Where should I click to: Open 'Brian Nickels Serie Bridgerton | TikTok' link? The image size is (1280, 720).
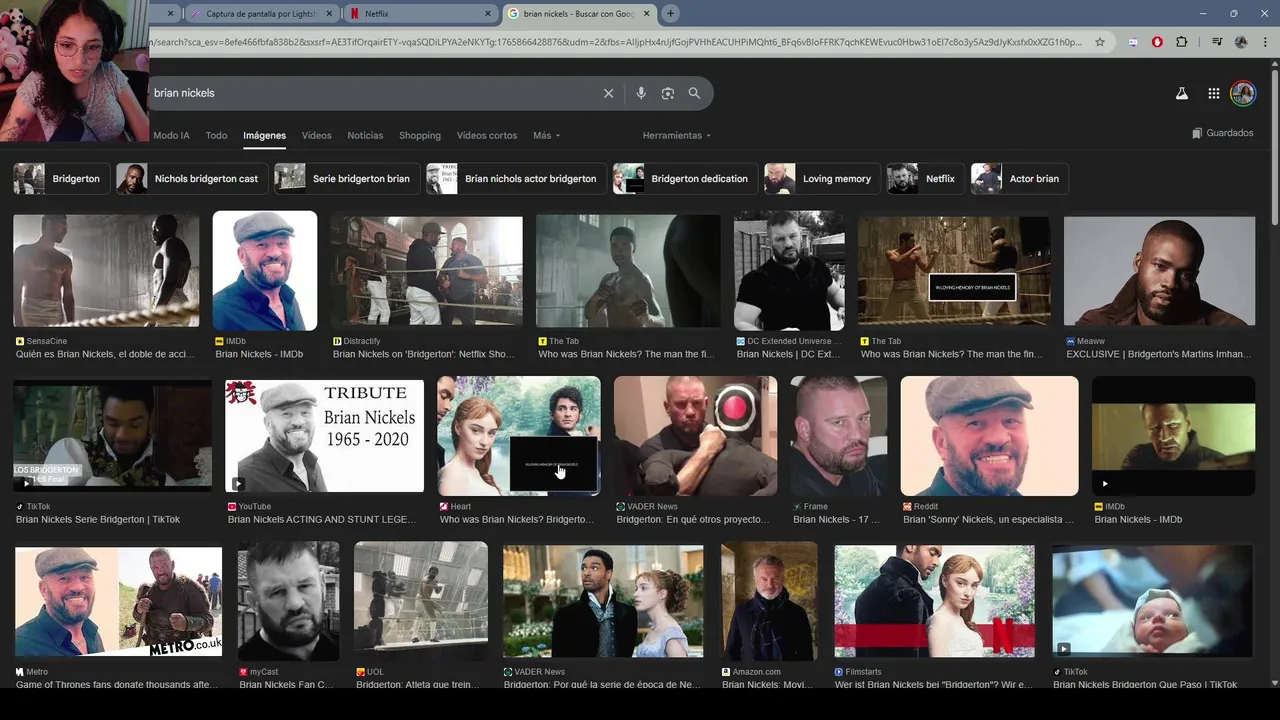click(x=98, y=520)
